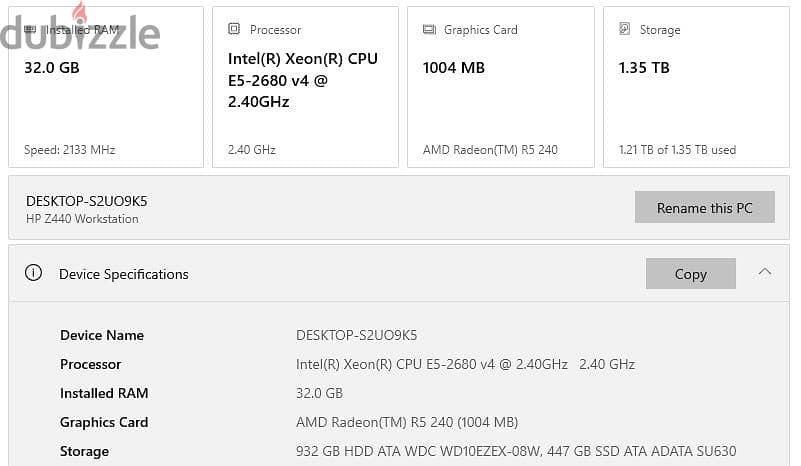The height and width of the screenshot is (466, 801).
Task: Click the Rename this PC button
Action: (704, 207)
